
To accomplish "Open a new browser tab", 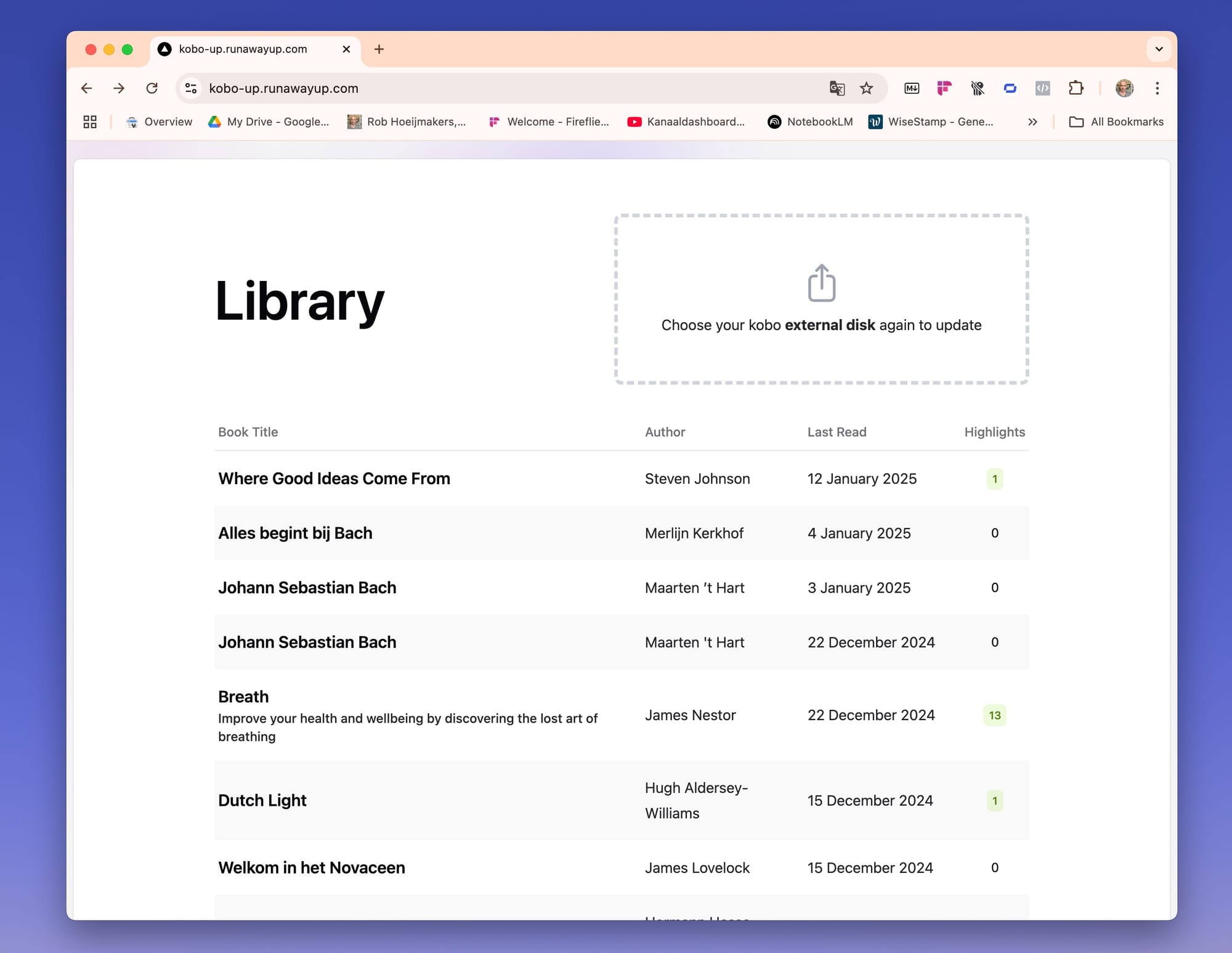I will tap(379, 49).
